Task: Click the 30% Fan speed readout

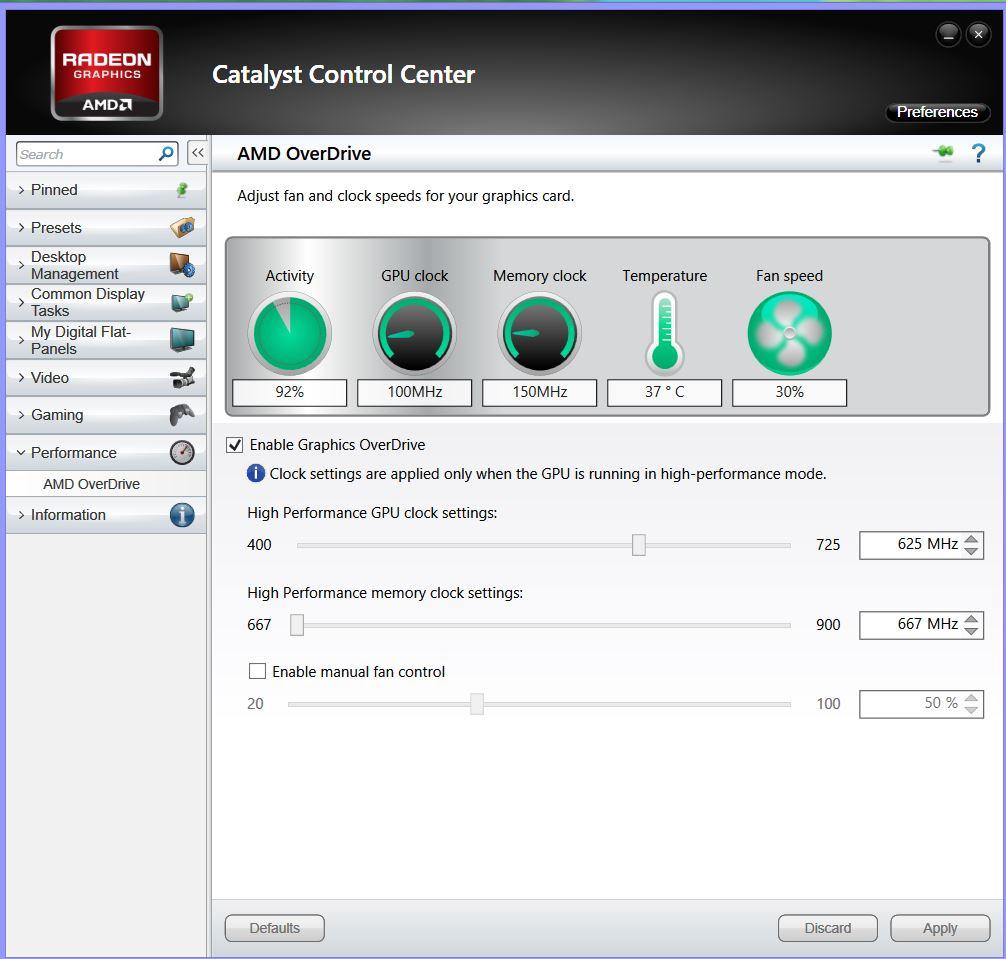Action: (790, 393)
